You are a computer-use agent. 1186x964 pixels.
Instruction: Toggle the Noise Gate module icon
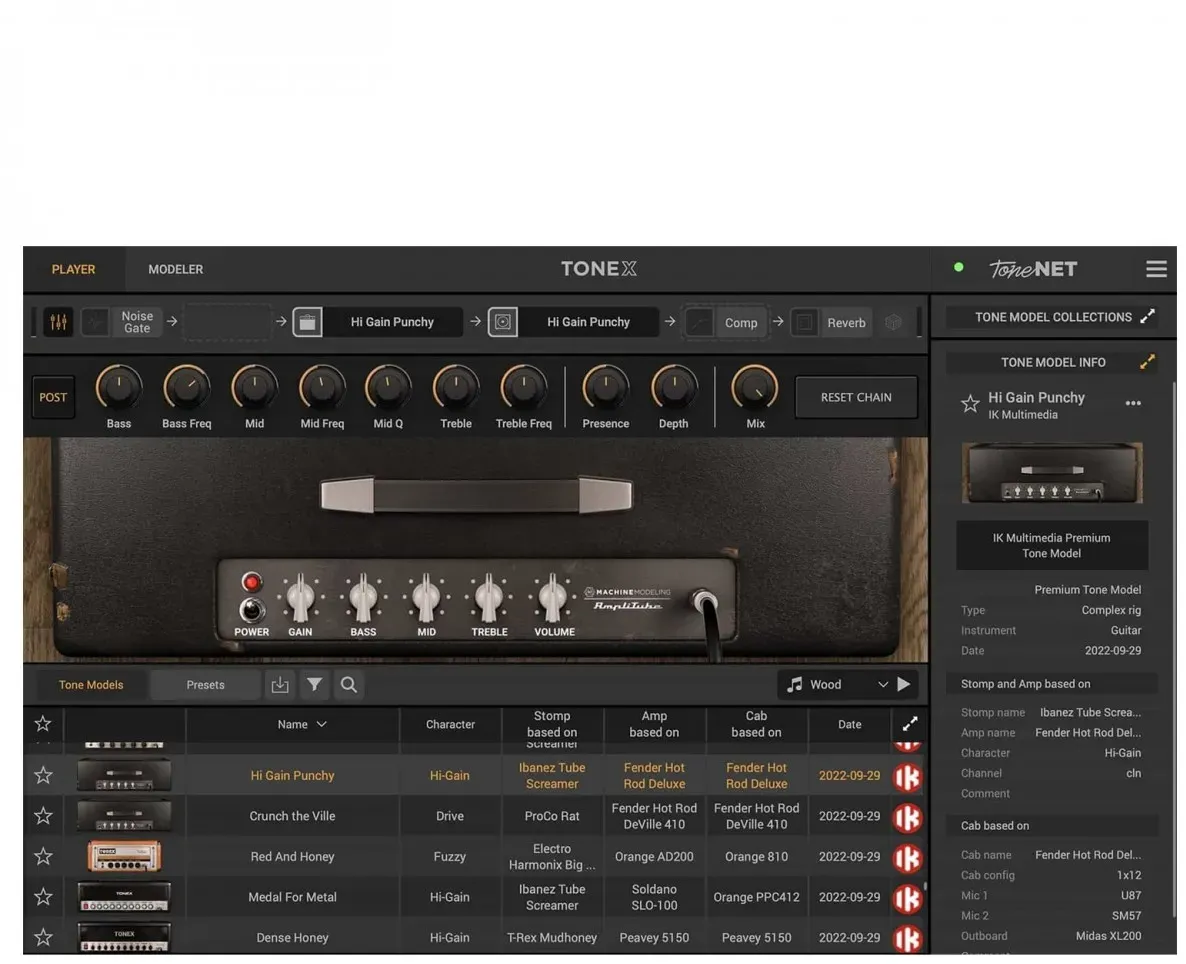tap(95, 322)
